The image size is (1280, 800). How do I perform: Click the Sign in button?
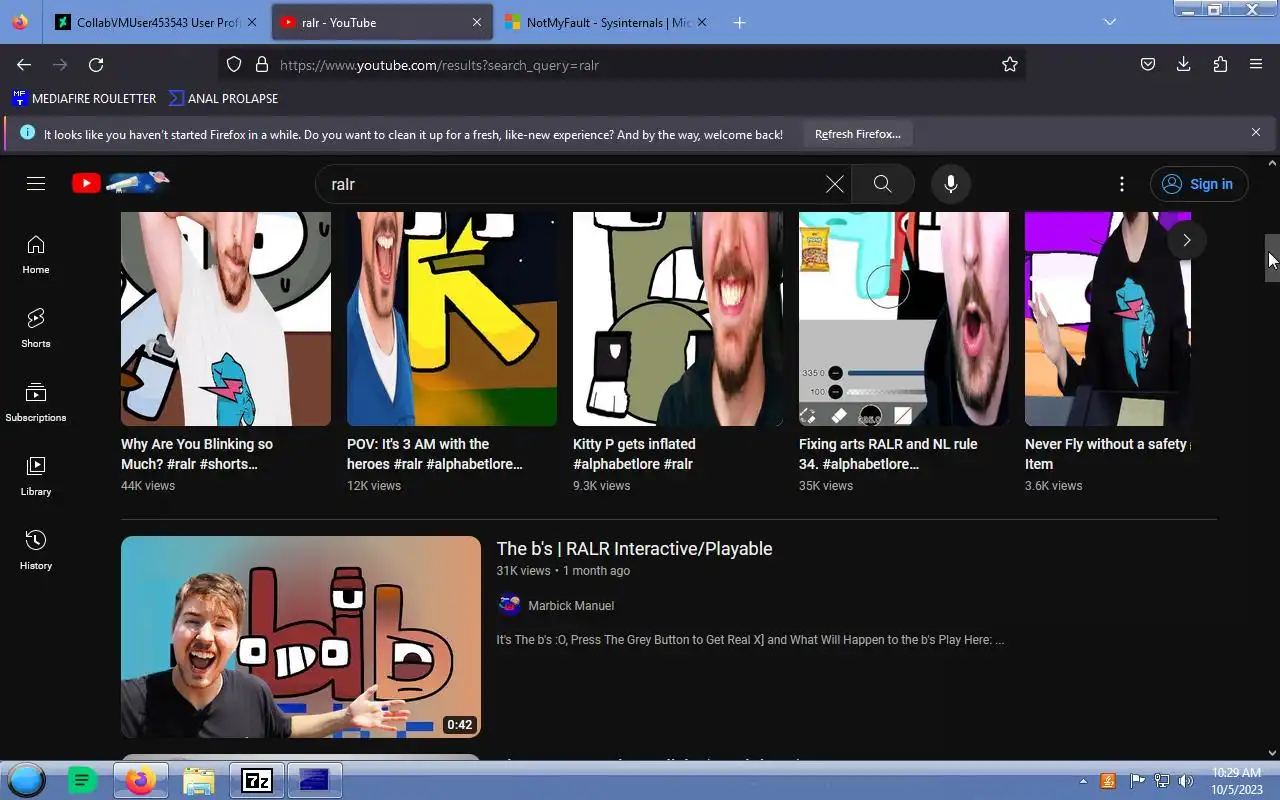tap(1199, 184)
